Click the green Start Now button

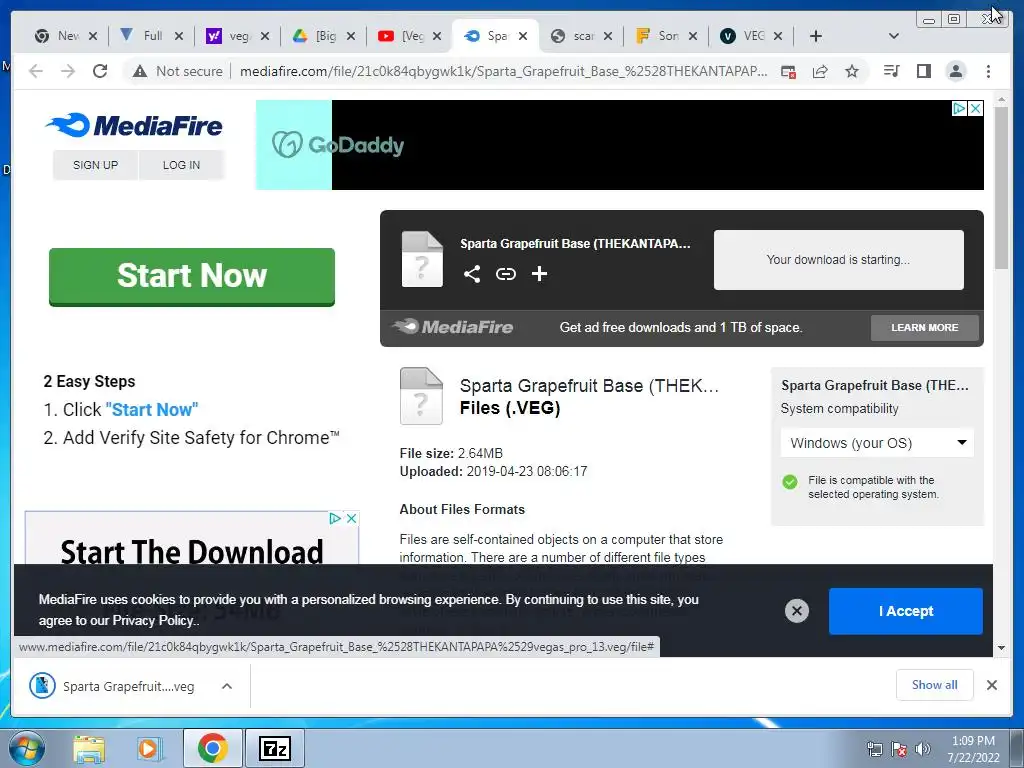192,276
